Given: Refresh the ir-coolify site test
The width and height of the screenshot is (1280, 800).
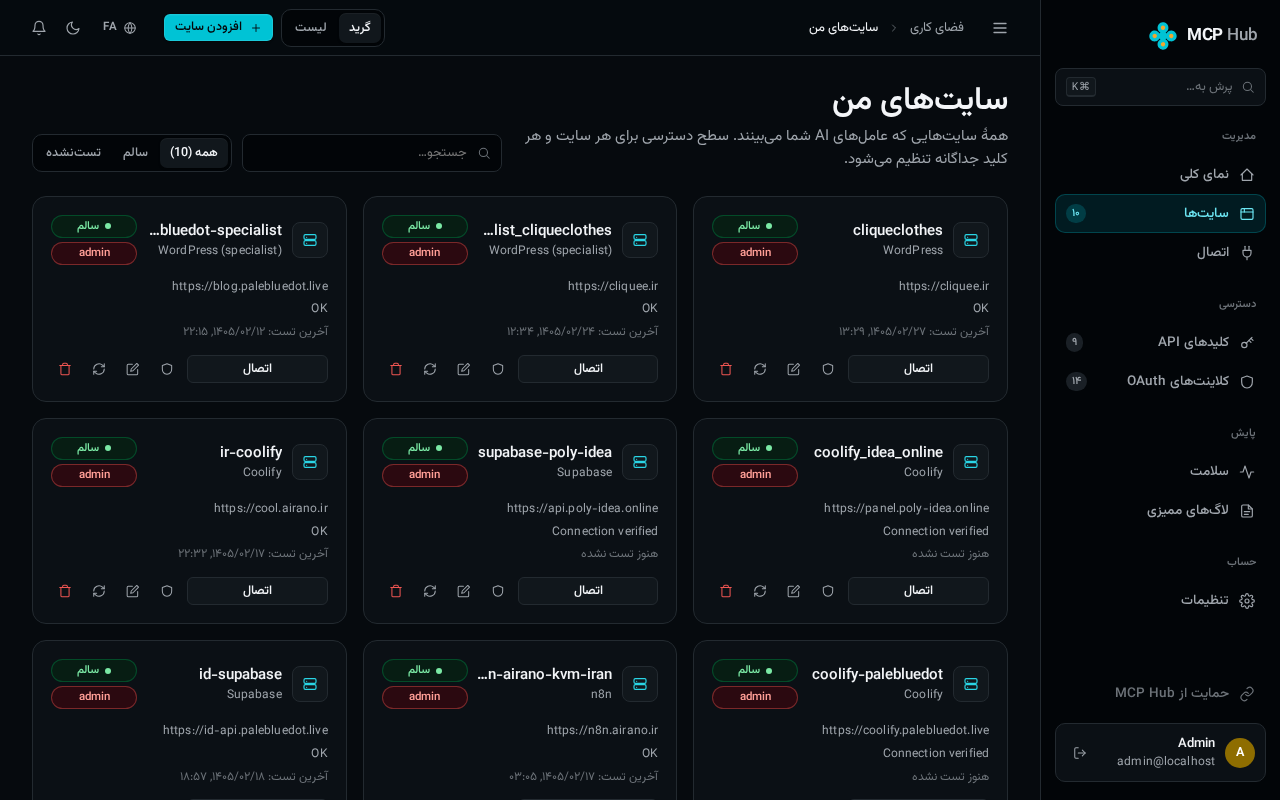Looking at the screenshot, I should click(x=99, y=591).
